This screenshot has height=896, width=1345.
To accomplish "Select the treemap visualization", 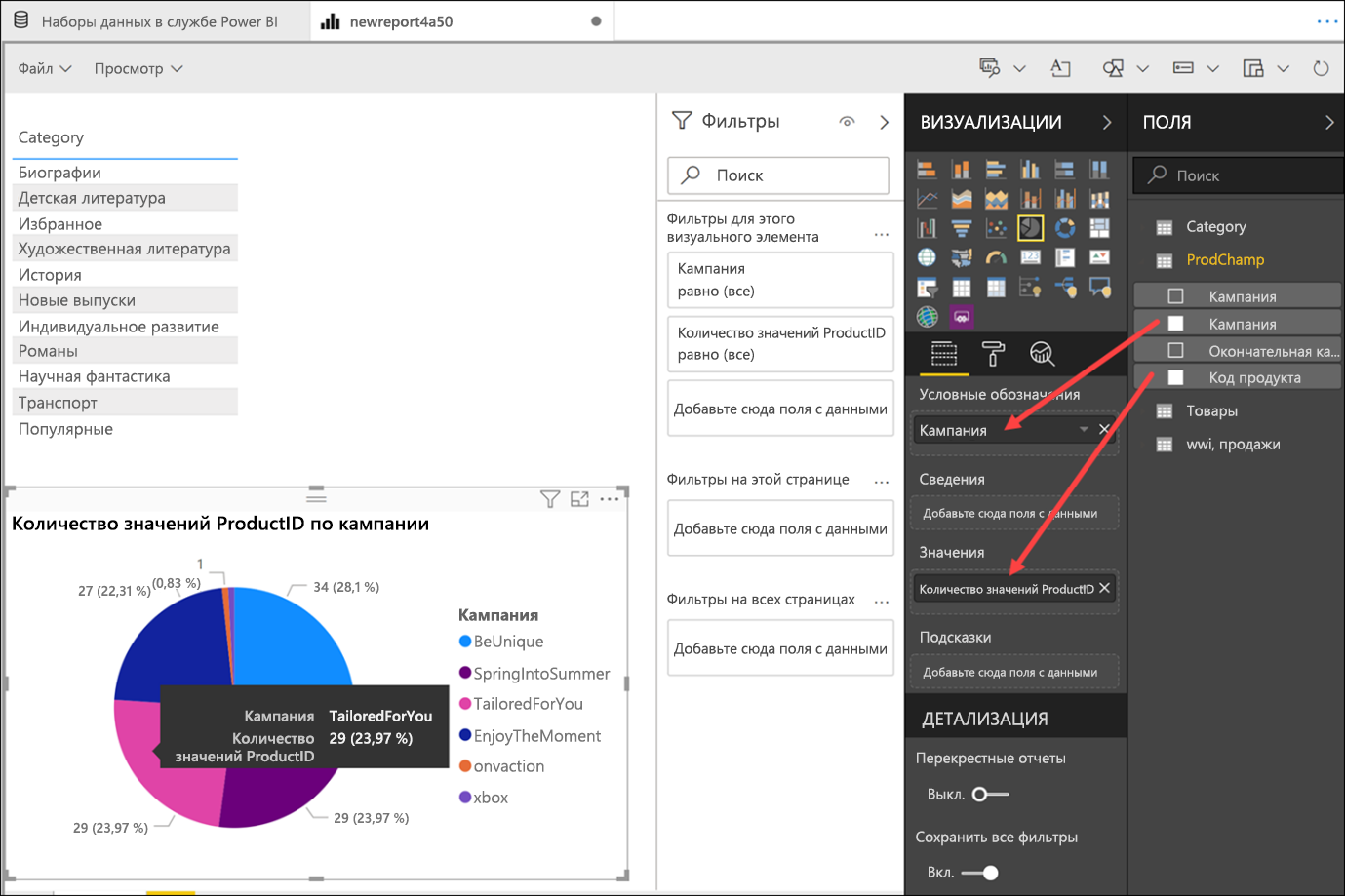I will pos(1099,228).
